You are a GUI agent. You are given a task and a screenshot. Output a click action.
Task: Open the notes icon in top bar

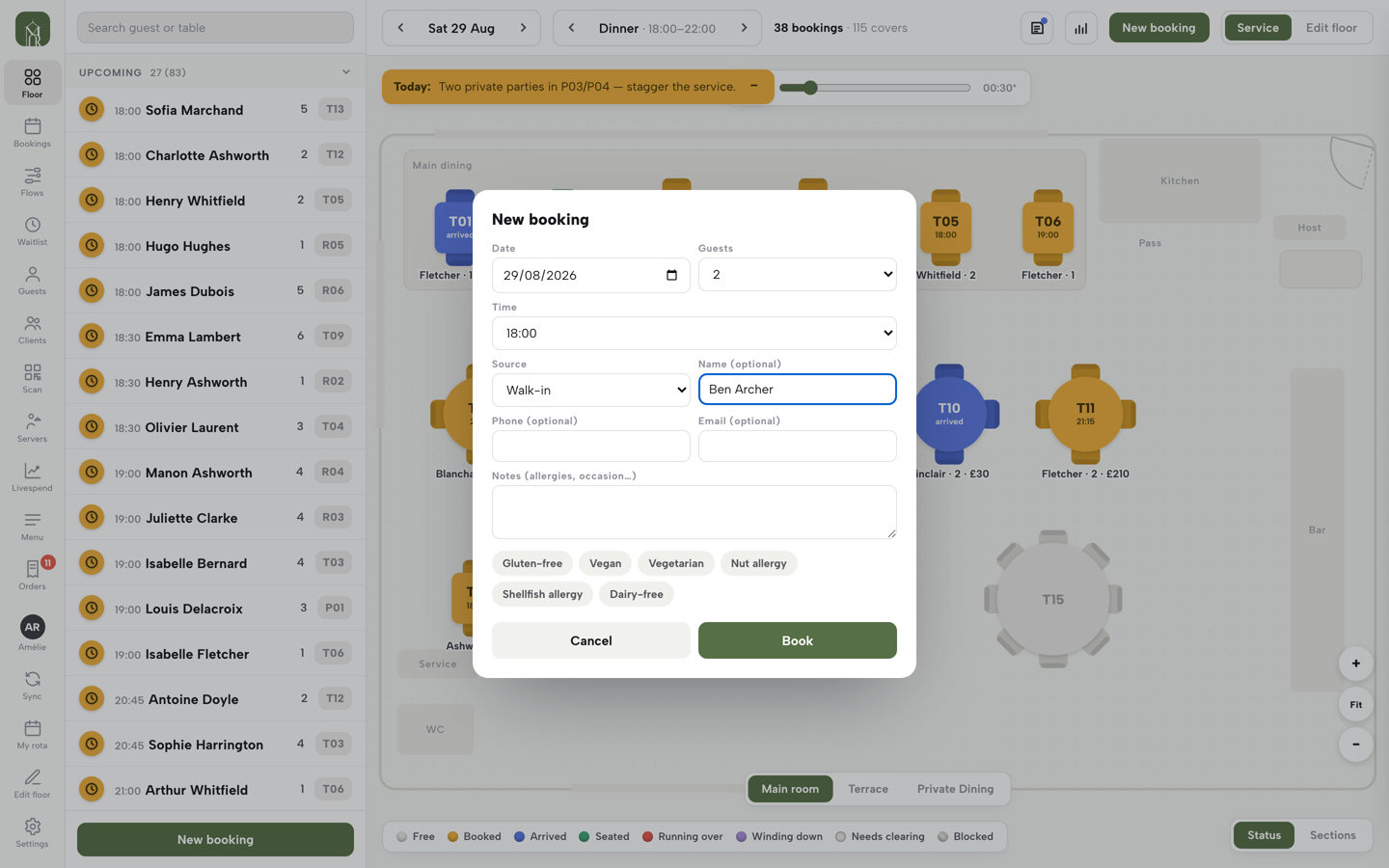[1037, 28]
